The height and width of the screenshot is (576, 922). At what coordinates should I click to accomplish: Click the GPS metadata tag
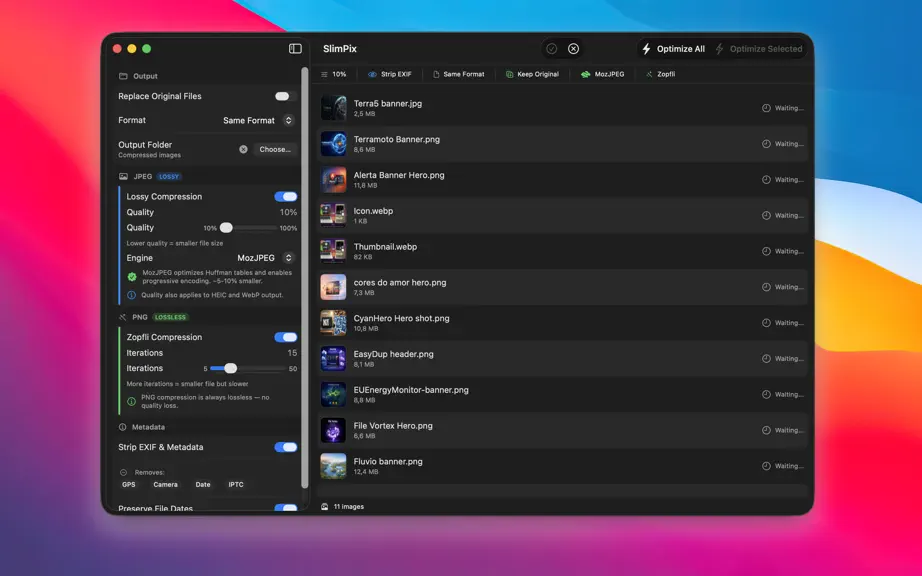point(129,484)
